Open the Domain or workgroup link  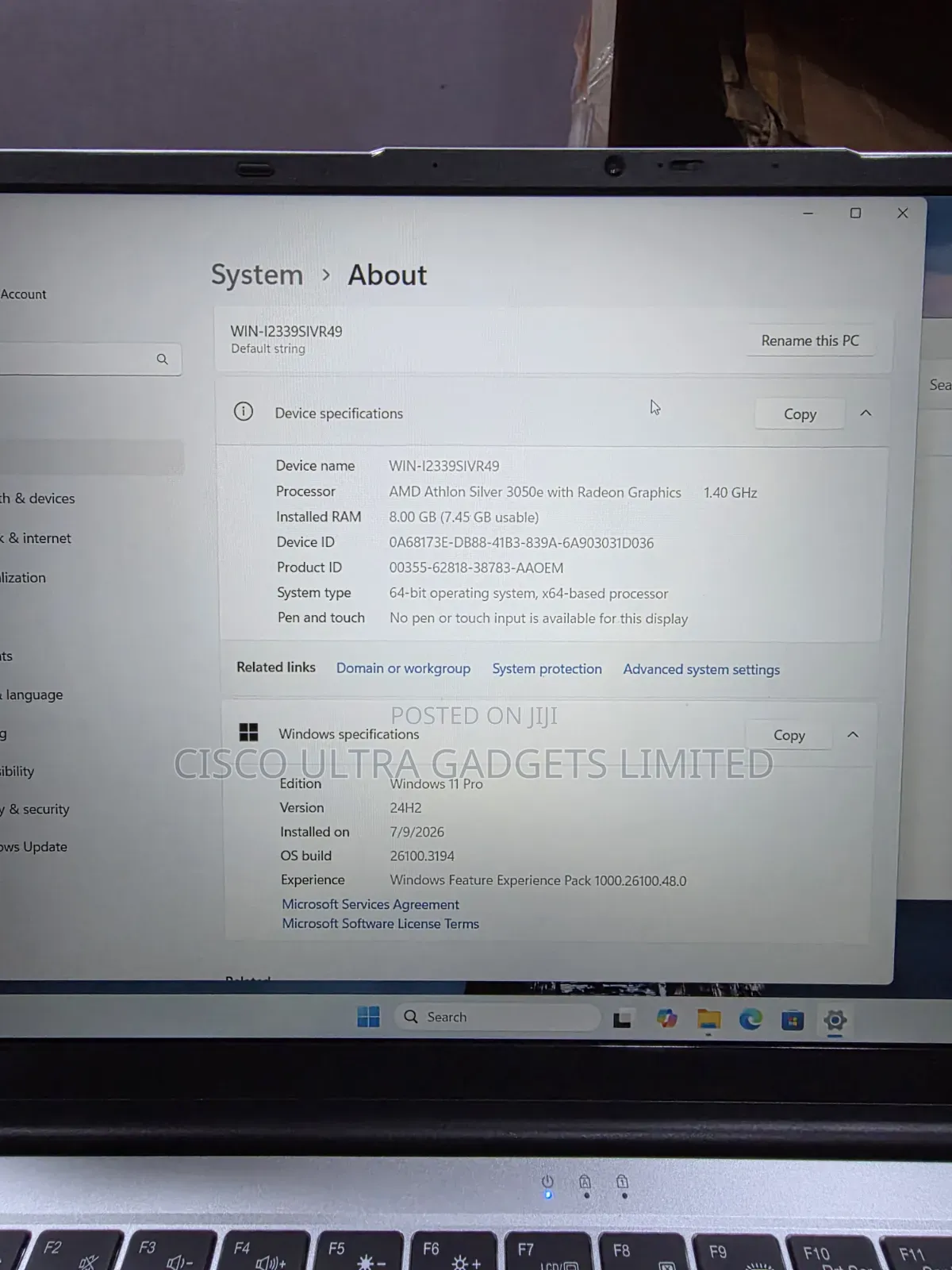point(403,668)
